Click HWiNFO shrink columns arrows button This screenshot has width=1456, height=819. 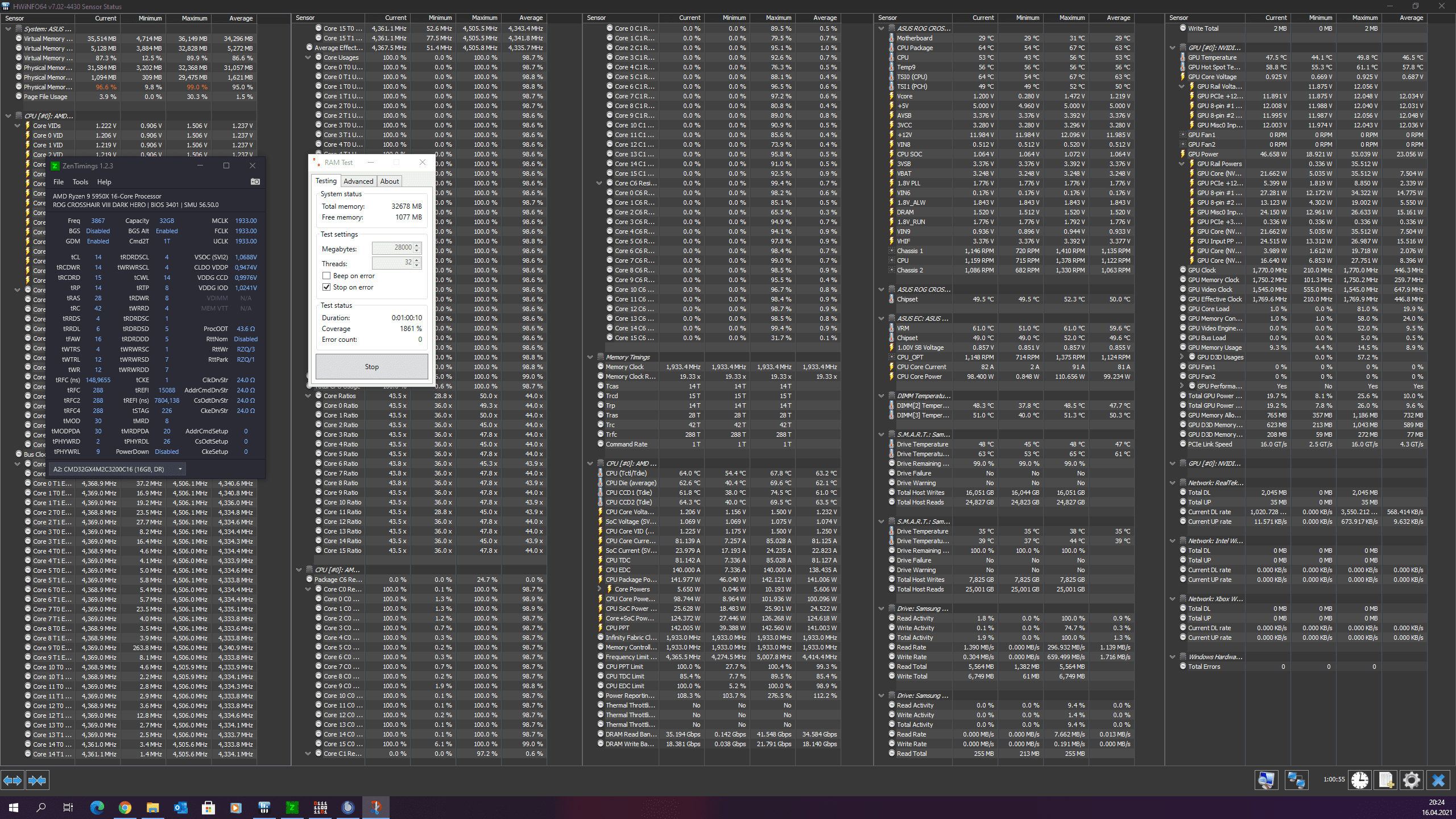point(37,780)
